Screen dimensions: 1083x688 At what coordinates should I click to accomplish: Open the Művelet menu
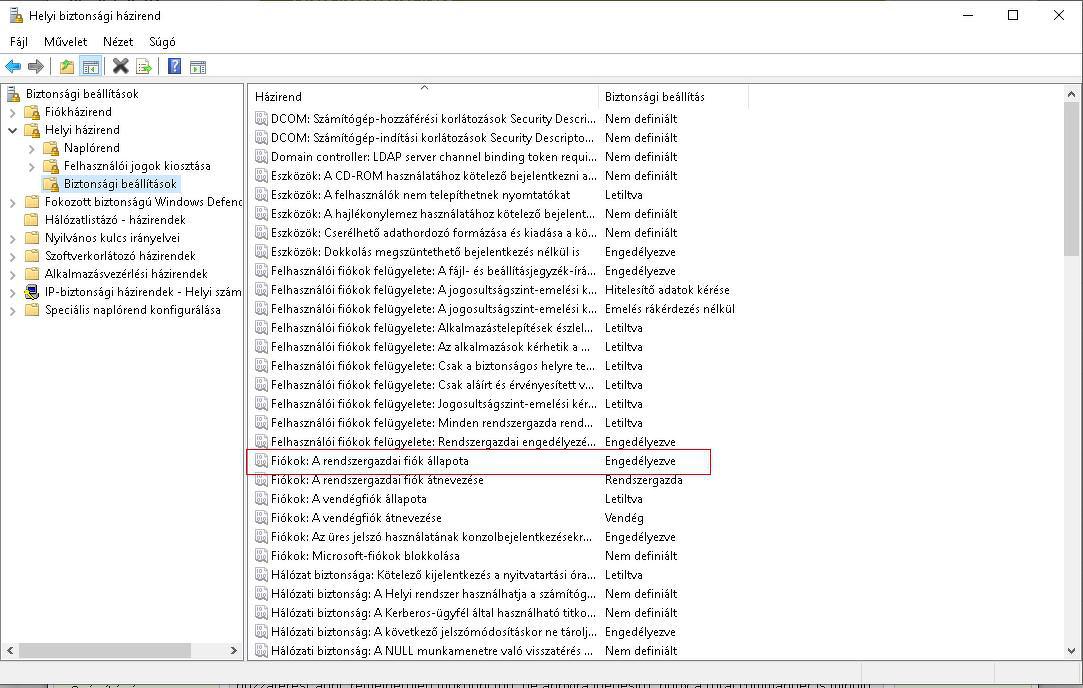click(66, 41)
